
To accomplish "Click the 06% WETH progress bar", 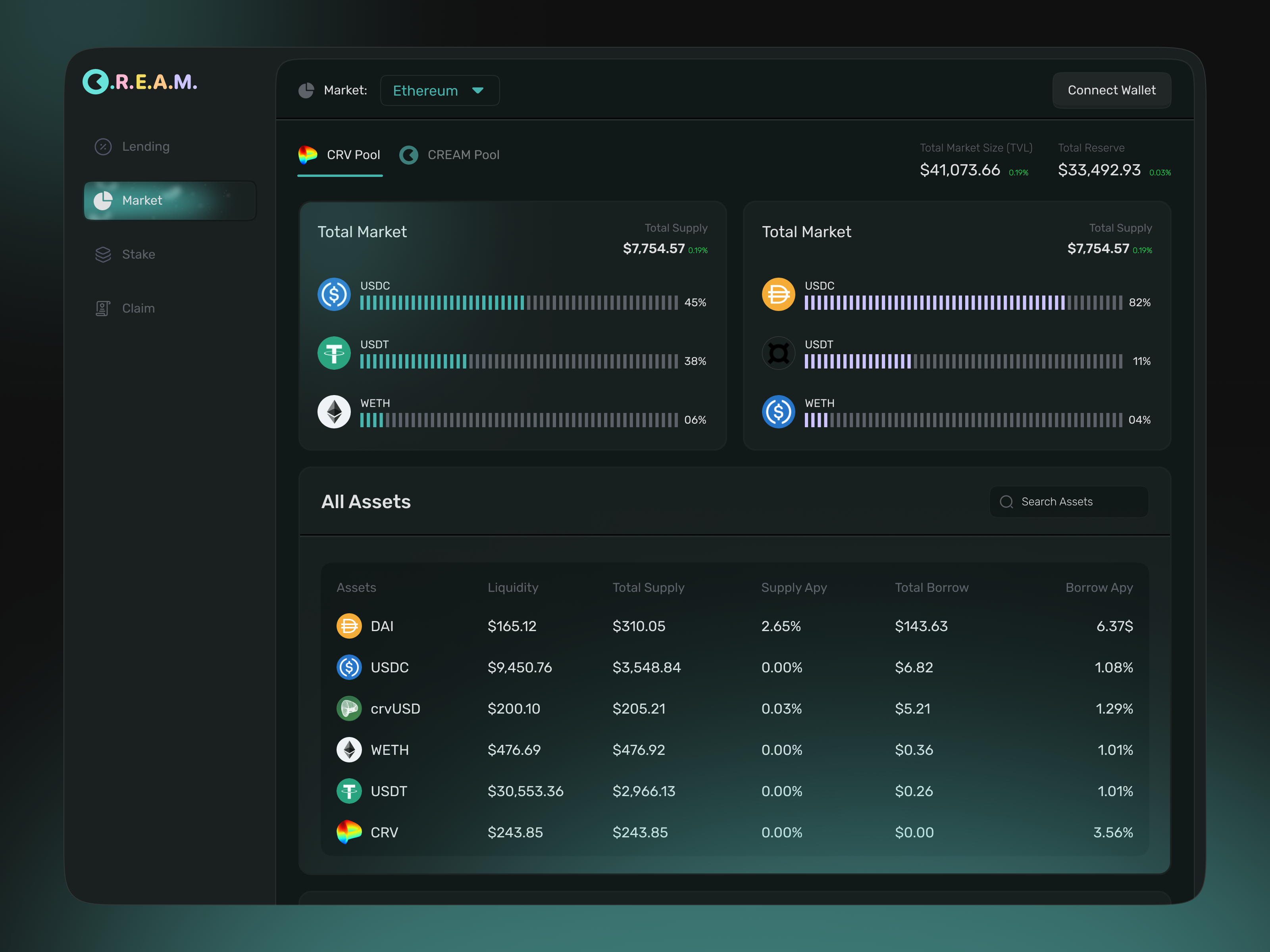I will 519,420.
